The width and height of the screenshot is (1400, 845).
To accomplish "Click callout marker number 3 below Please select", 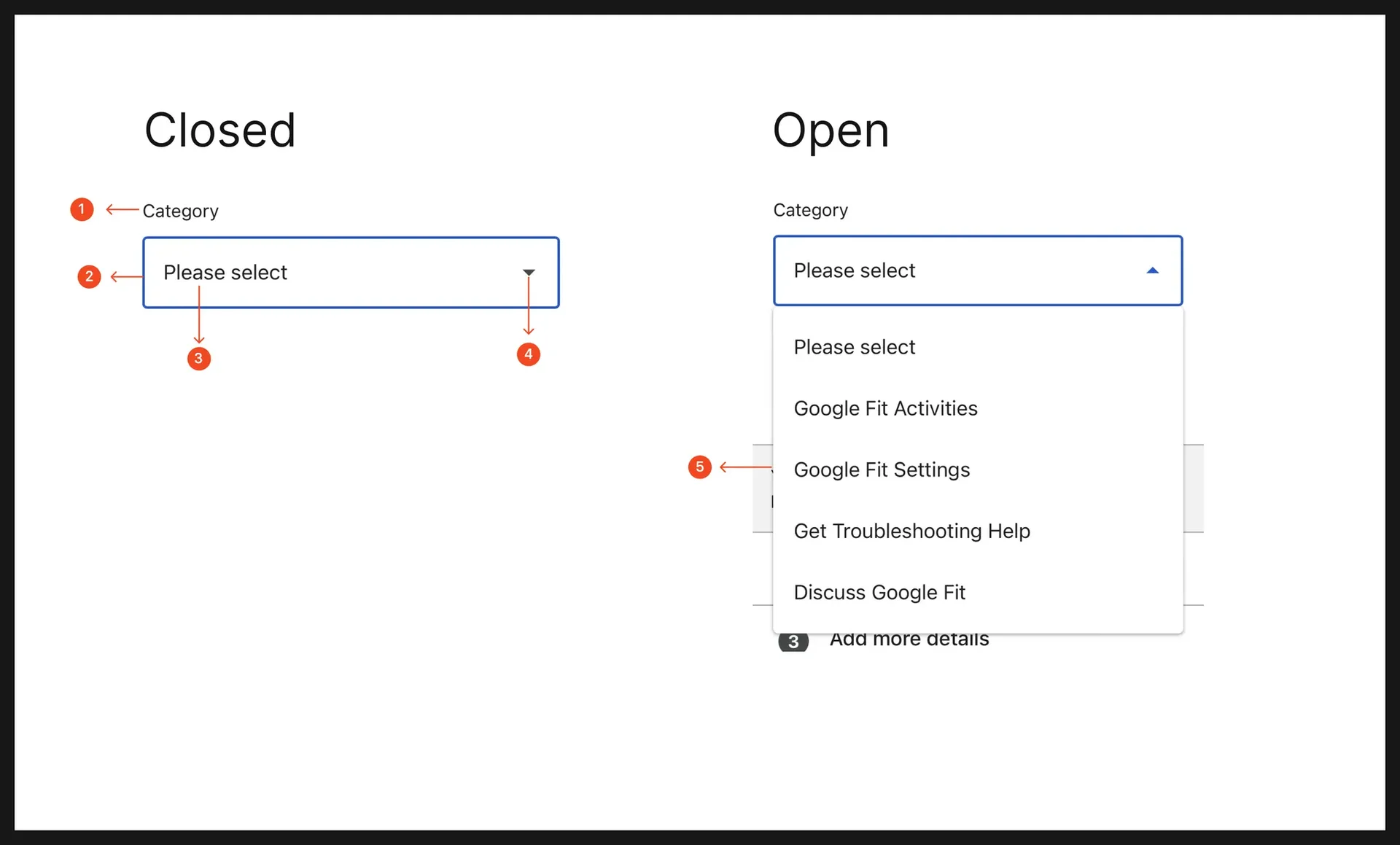I will point(198,359).
